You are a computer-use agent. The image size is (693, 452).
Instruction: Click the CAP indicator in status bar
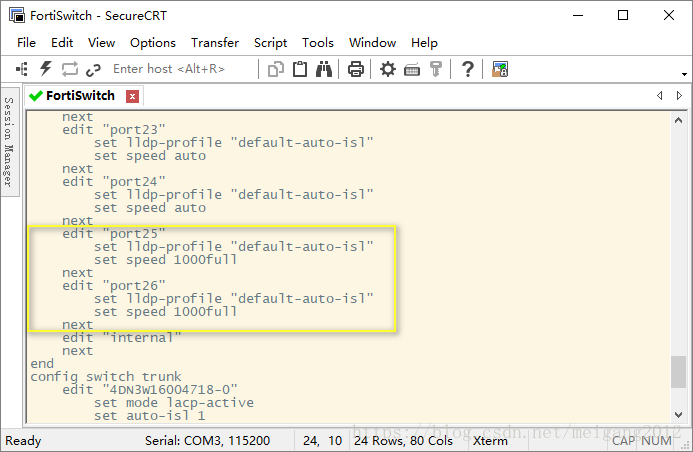pos(623,441)
